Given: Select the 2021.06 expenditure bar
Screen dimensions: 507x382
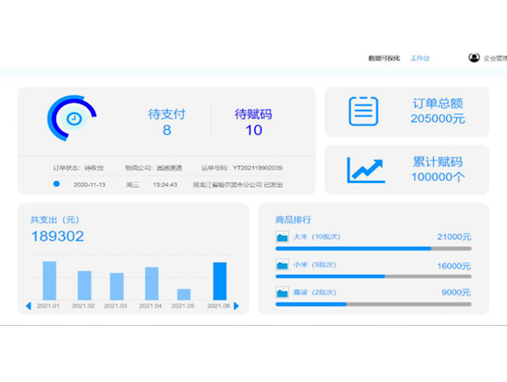Looking at the screenshot, I should (220, 281).
